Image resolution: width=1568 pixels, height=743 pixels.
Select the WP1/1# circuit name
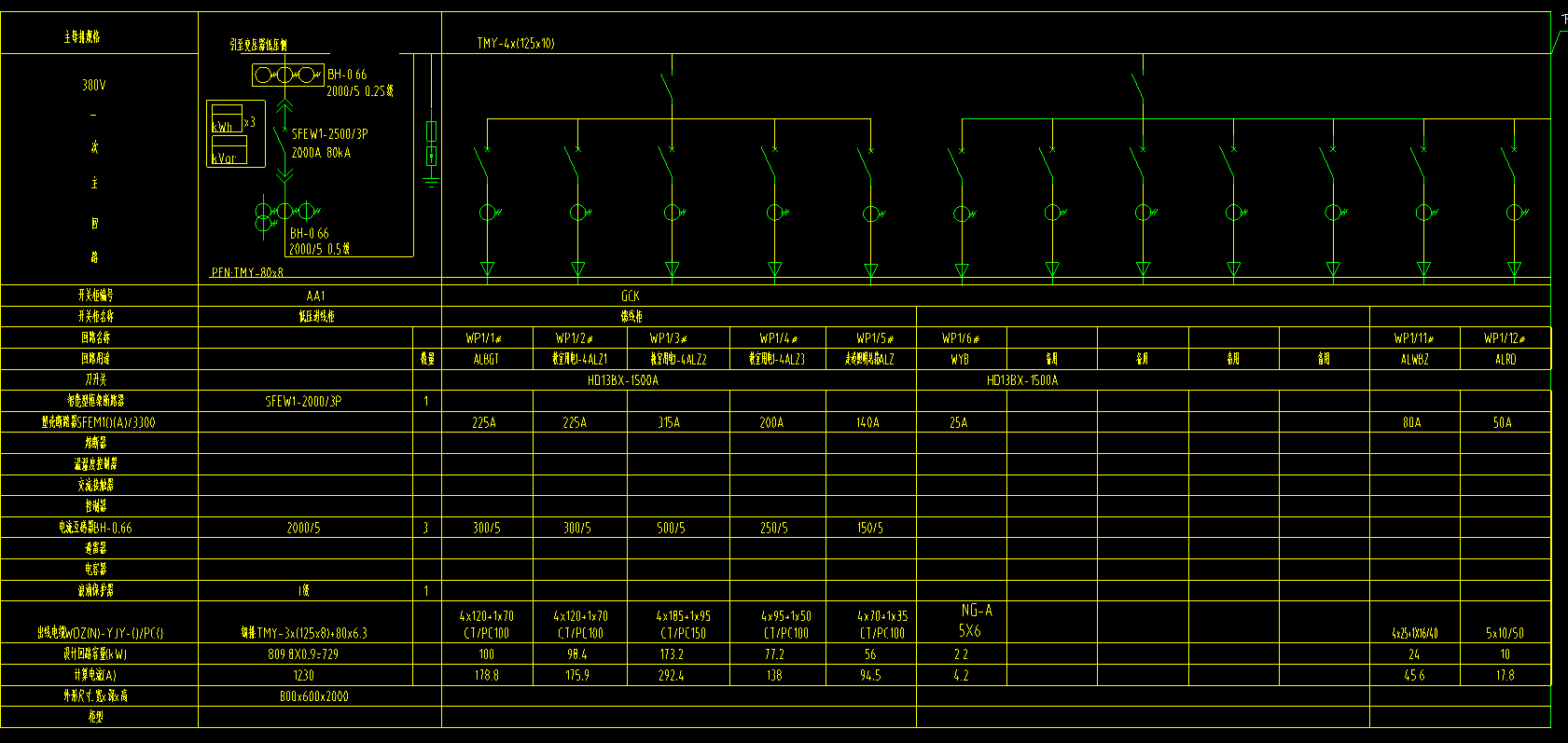(x=484, y=337)
